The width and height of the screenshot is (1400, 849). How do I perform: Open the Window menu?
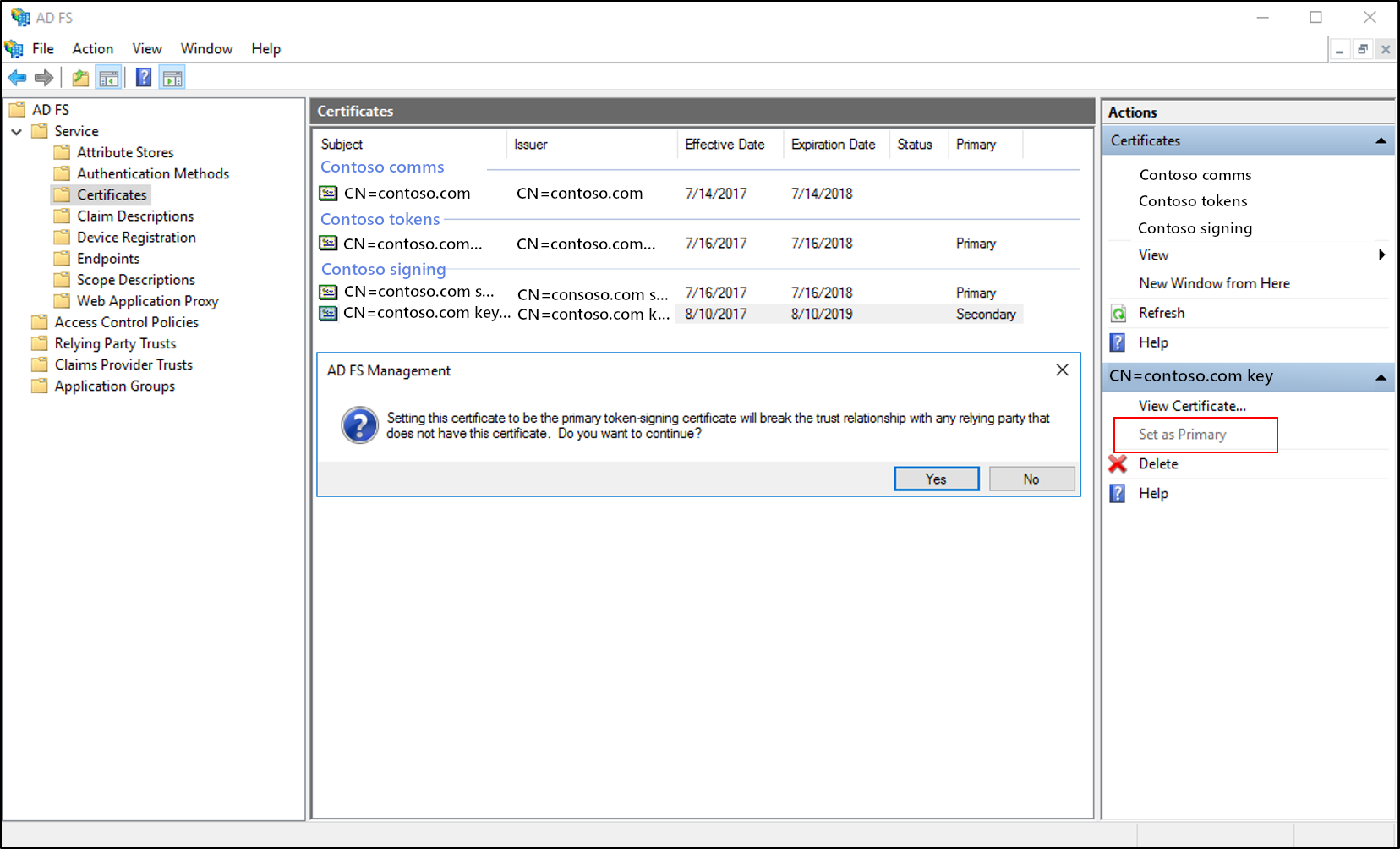click(206, 49)
